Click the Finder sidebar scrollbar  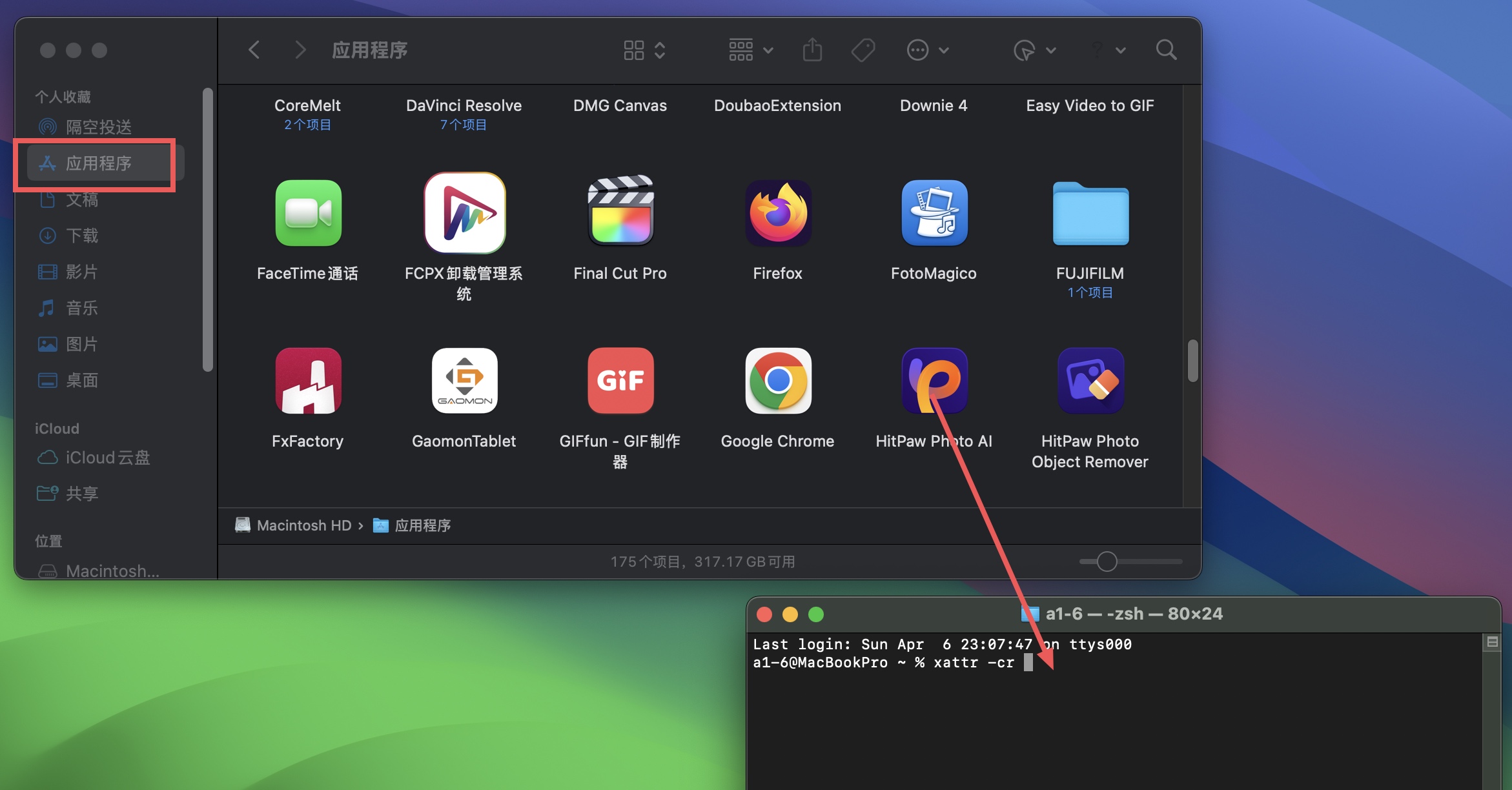[207, 230]
